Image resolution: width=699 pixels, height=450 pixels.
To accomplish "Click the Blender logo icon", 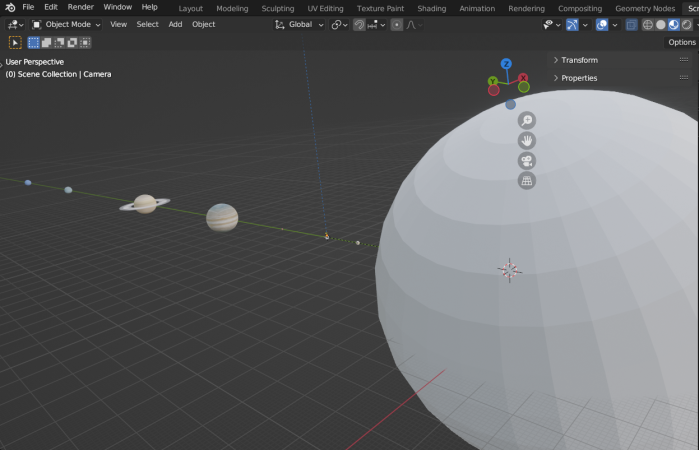I will click(9, 7).
